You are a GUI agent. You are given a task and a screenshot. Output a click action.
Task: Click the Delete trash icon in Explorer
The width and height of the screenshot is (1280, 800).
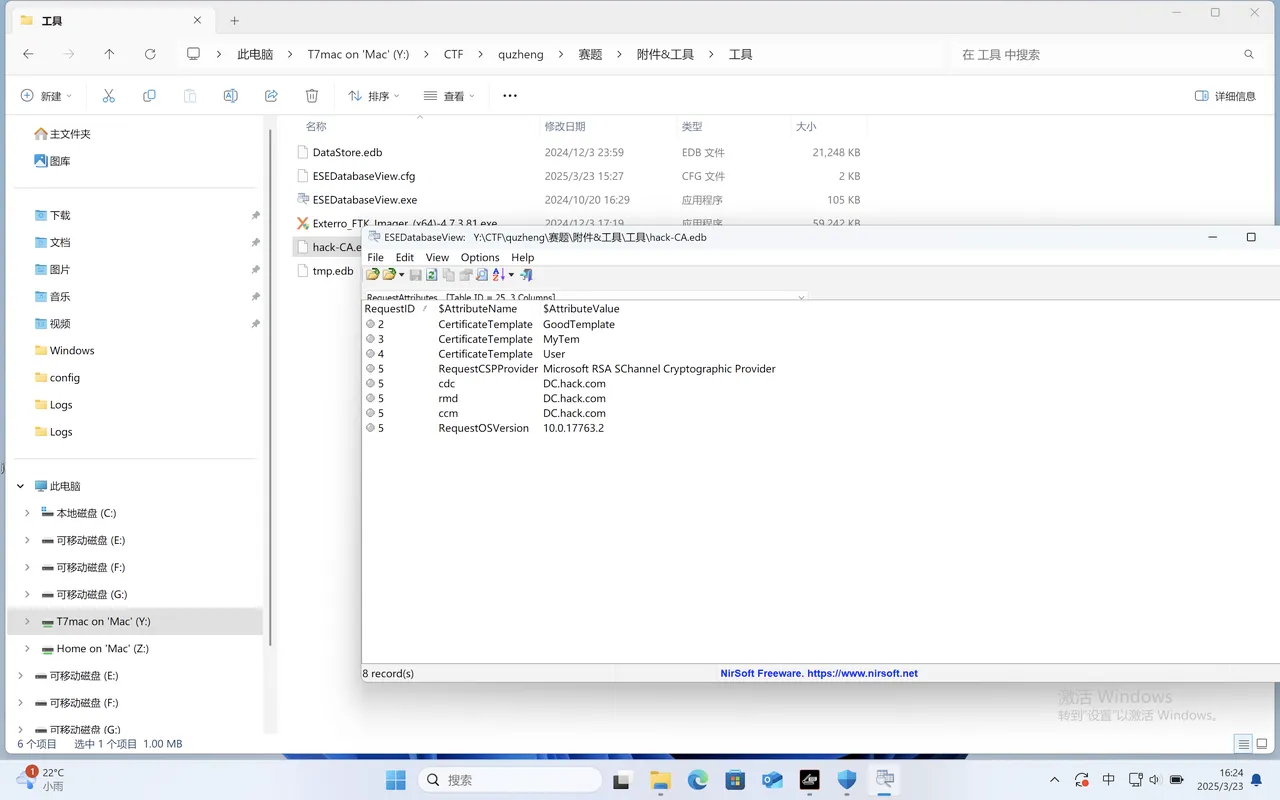(312, 96)
